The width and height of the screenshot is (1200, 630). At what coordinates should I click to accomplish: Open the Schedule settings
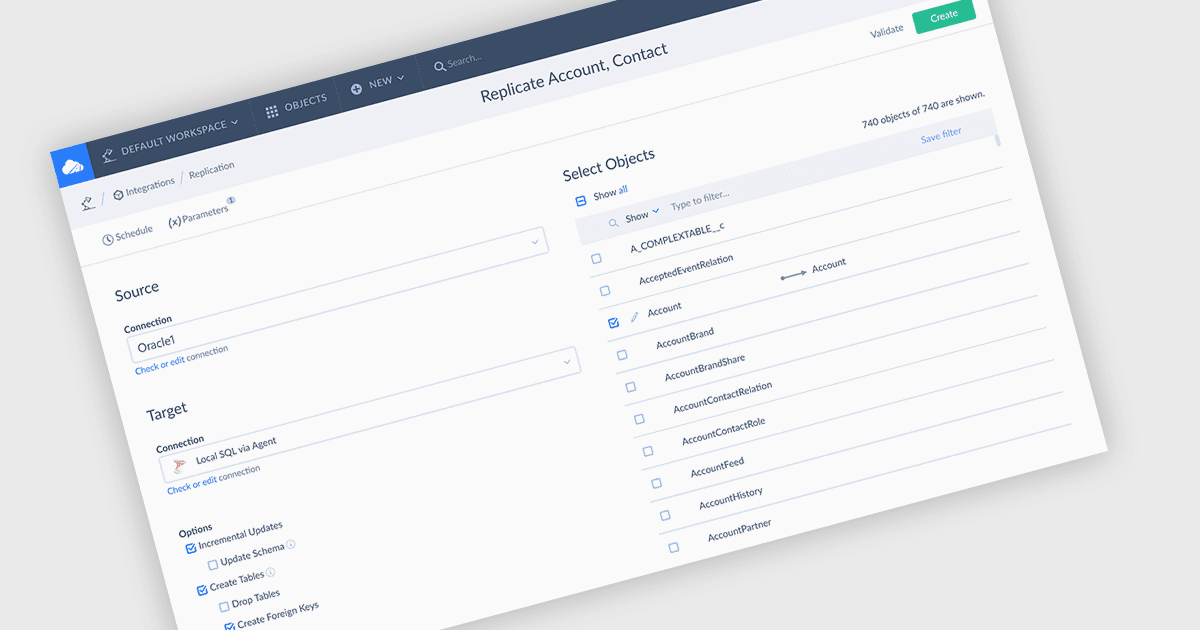[127, 235]
